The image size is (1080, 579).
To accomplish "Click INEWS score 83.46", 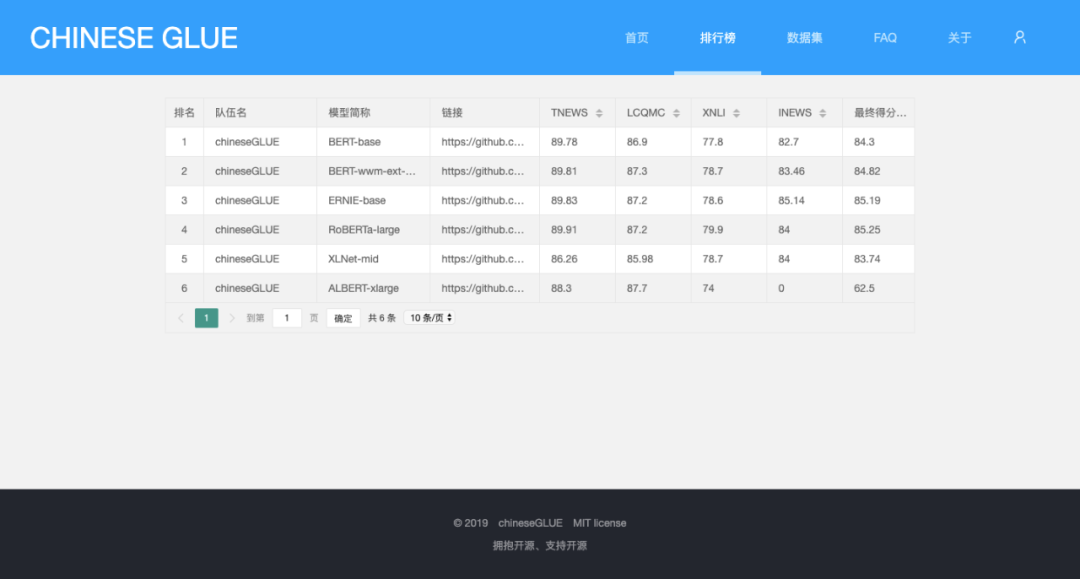I will [x=791, y=171].
